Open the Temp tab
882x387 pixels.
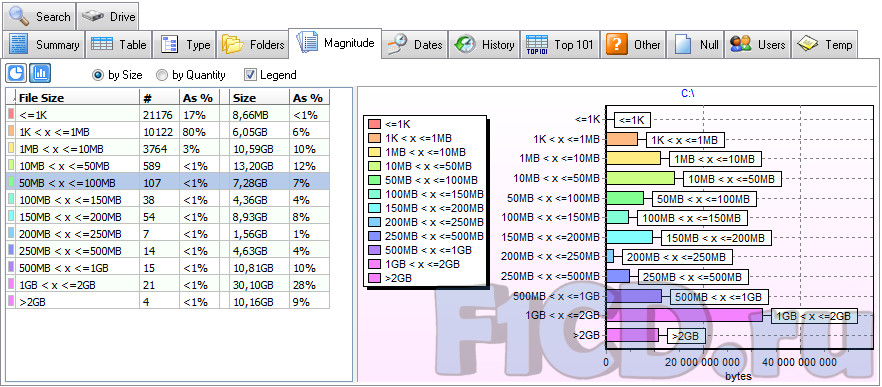(825, 44)
